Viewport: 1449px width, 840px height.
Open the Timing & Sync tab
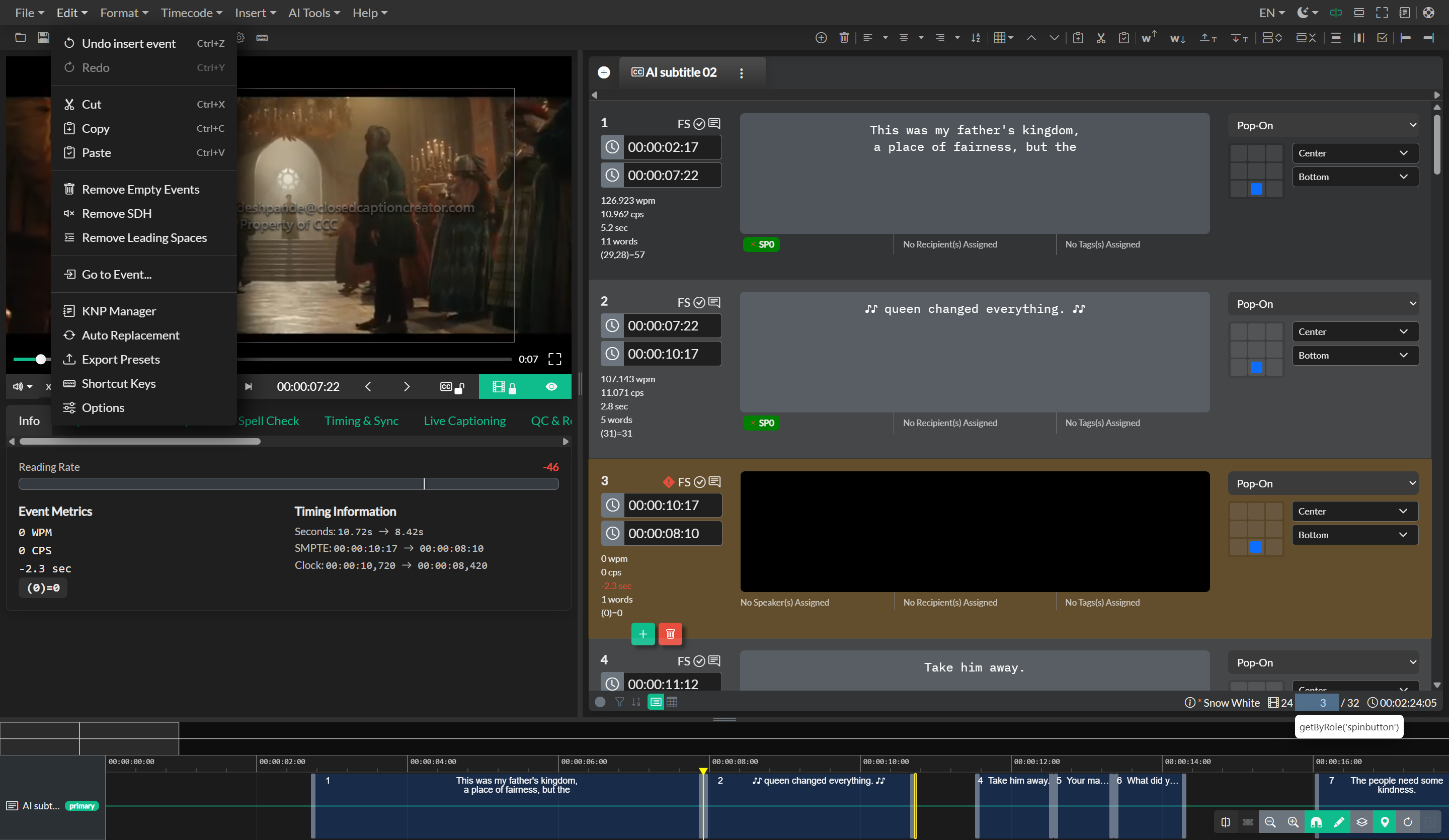point(361,421)
